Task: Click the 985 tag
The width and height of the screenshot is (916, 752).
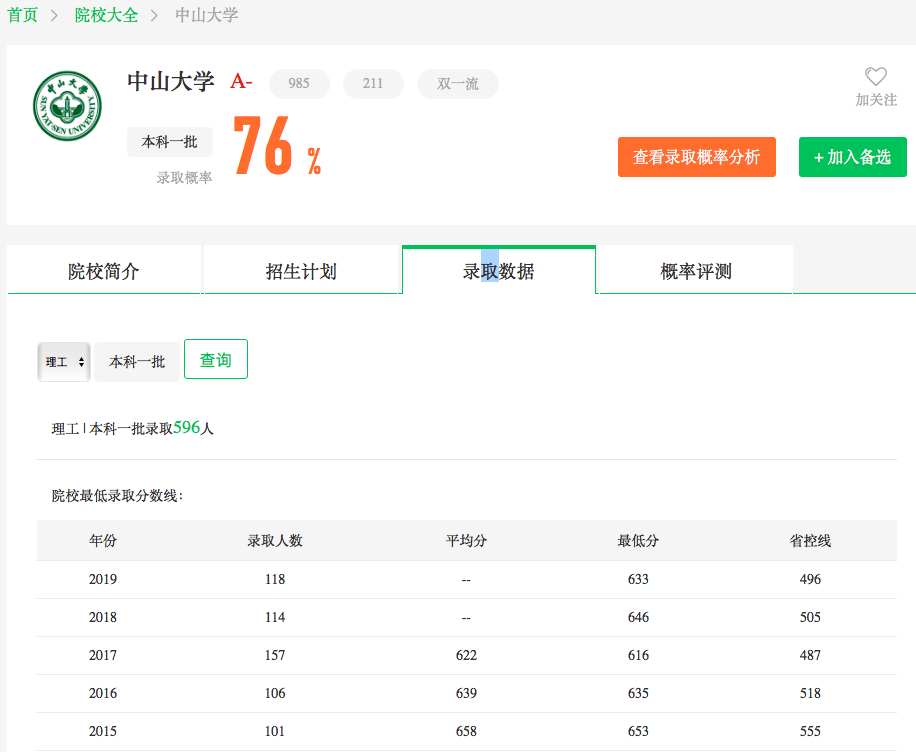Action: point(299,84)
